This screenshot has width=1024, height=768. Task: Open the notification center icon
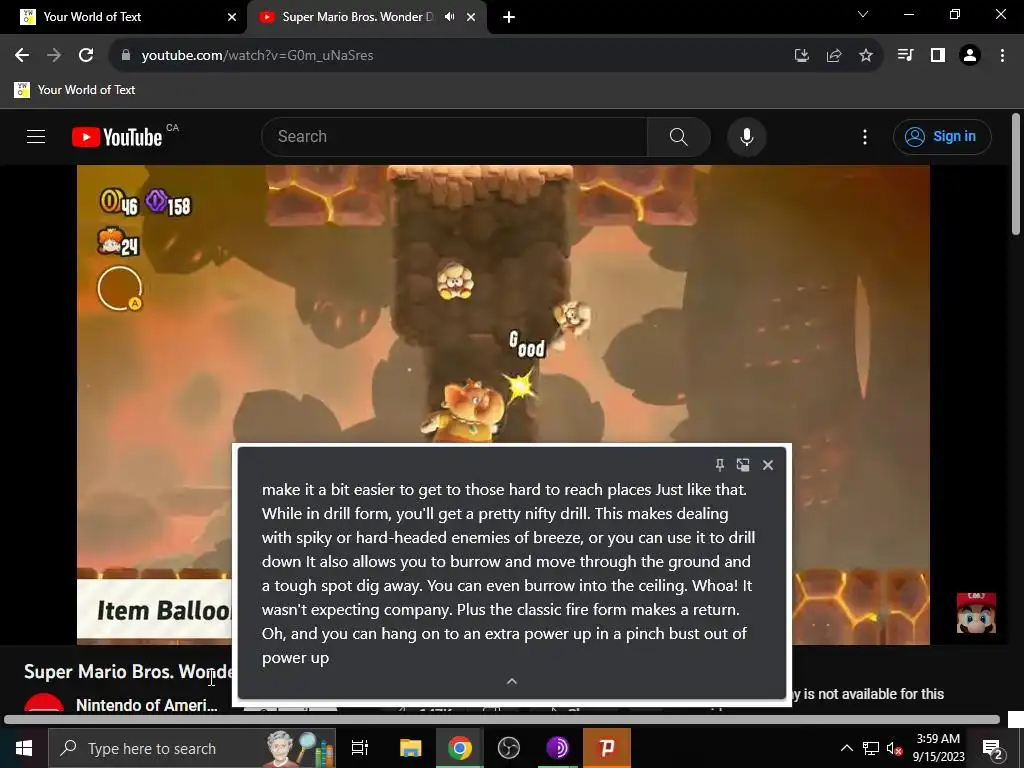[993, 748]
